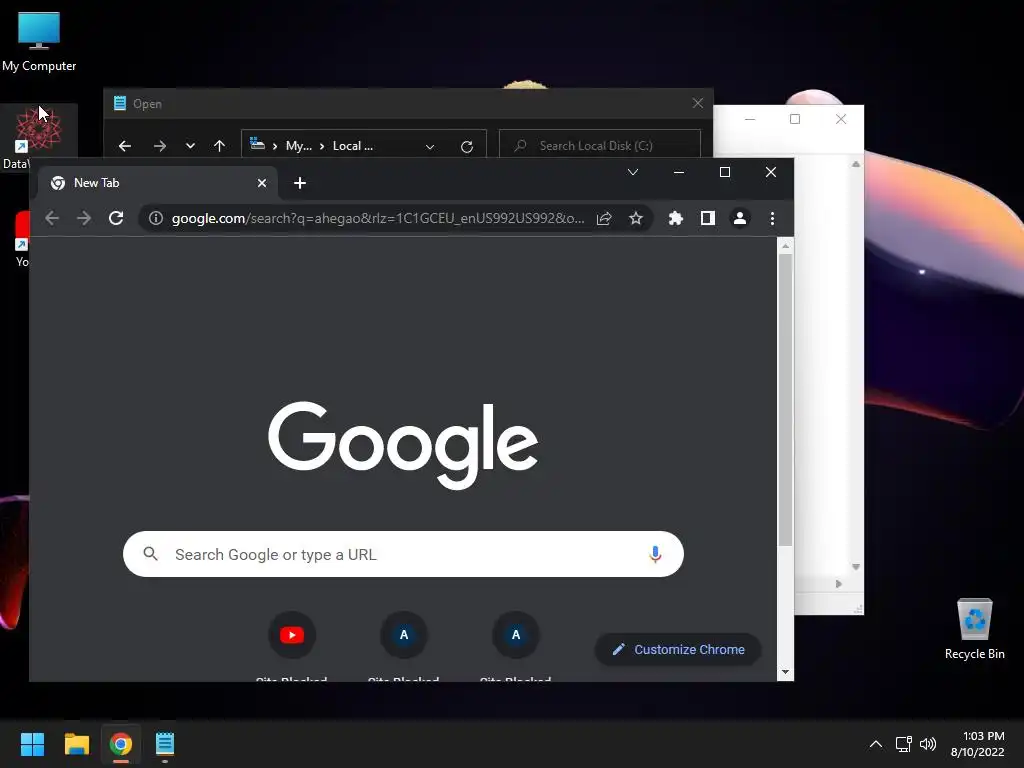1024x768 pixels.
Task: Open Chrome Extensions puzzle icon
Action: pos(676,218)
